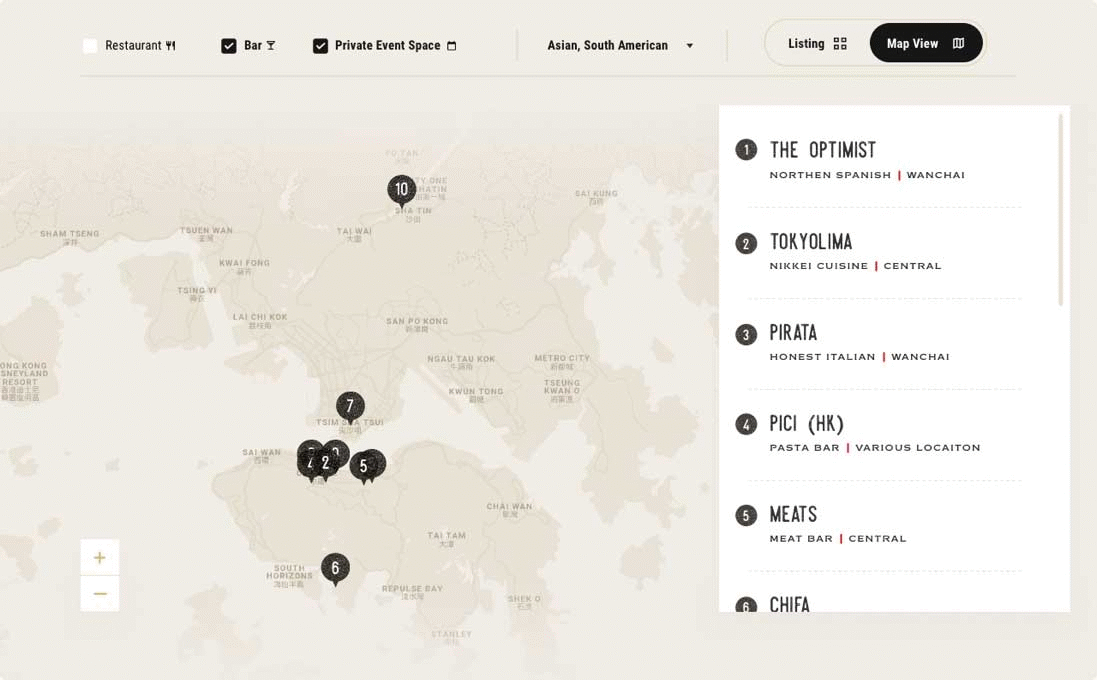The height and width of the screenshot is (680, 1097).
Task: Select the Map View tab
Action: point(926,43)
